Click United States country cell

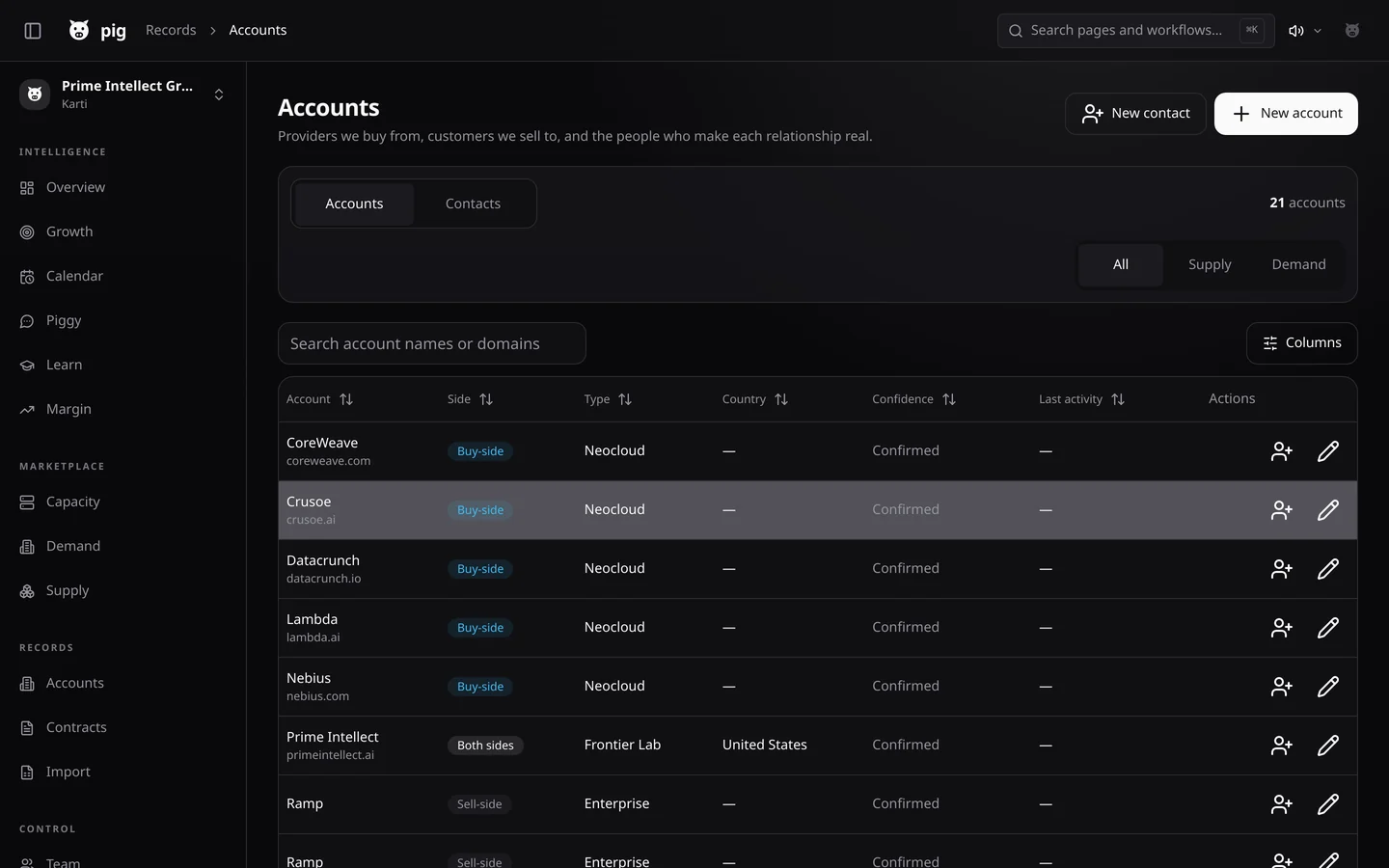[x=765, y=745]
